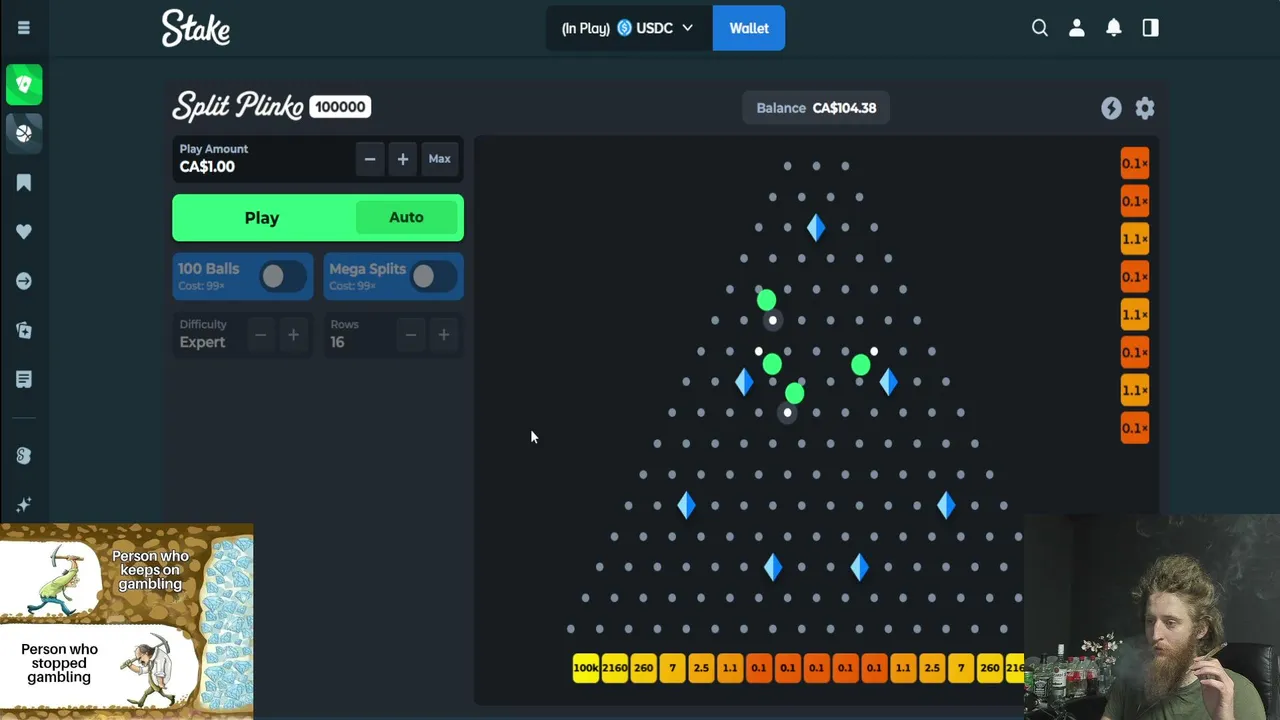Lower the Difficulty with its minus button
The image size is (1280, 720).
pos(260,335)
